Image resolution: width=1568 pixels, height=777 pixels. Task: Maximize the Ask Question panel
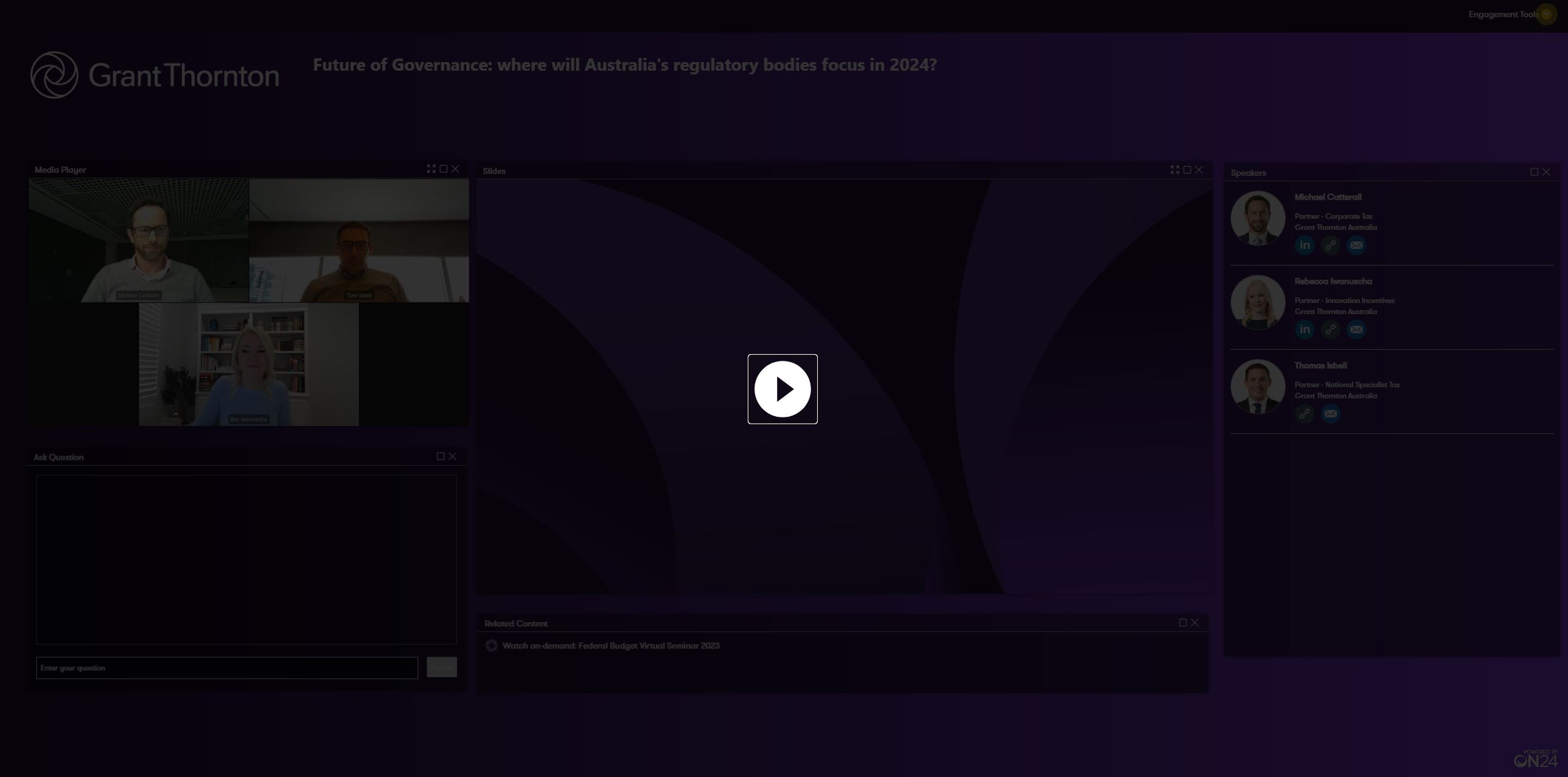440,456
